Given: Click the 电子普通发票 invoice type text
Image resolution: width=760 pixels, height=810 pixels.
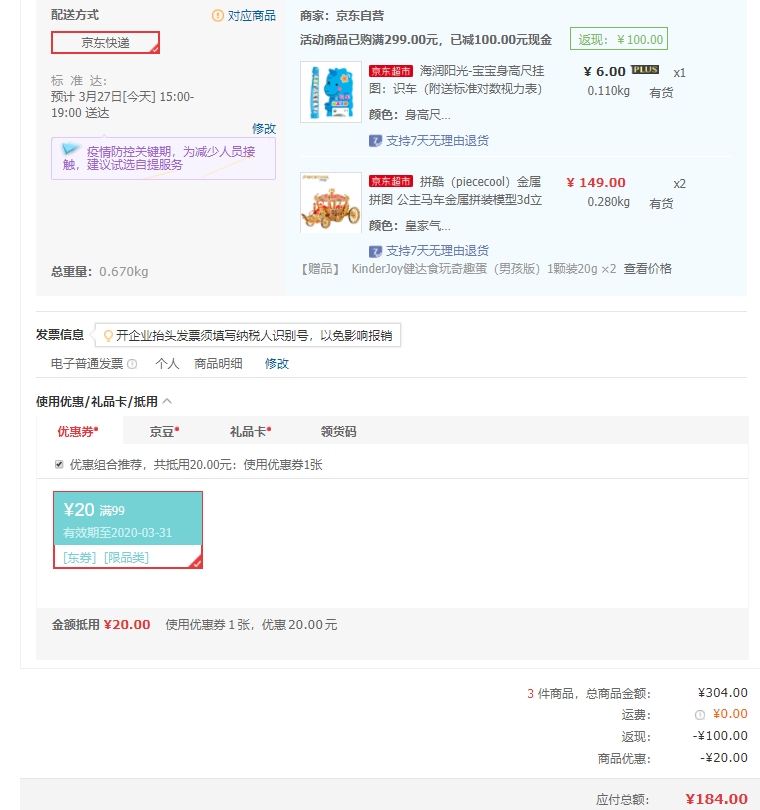Looking at the screenshot, I should pos(87,364).
